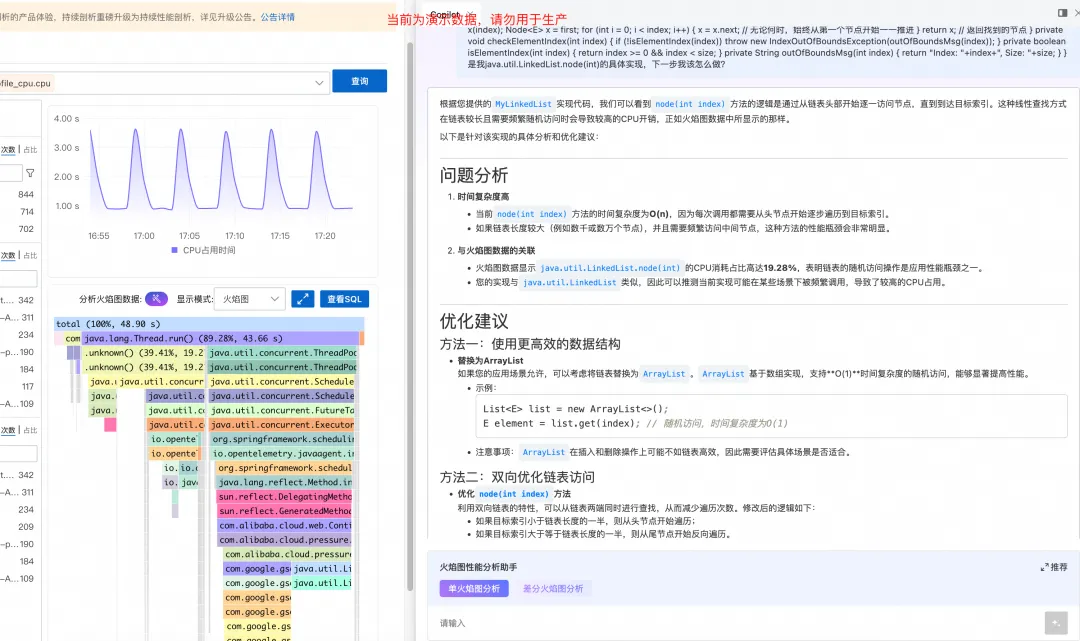Screen dimensions: 1080x641
Task: Click the 请输入 Copilot chat input field
Action: [x=740, y=622]
